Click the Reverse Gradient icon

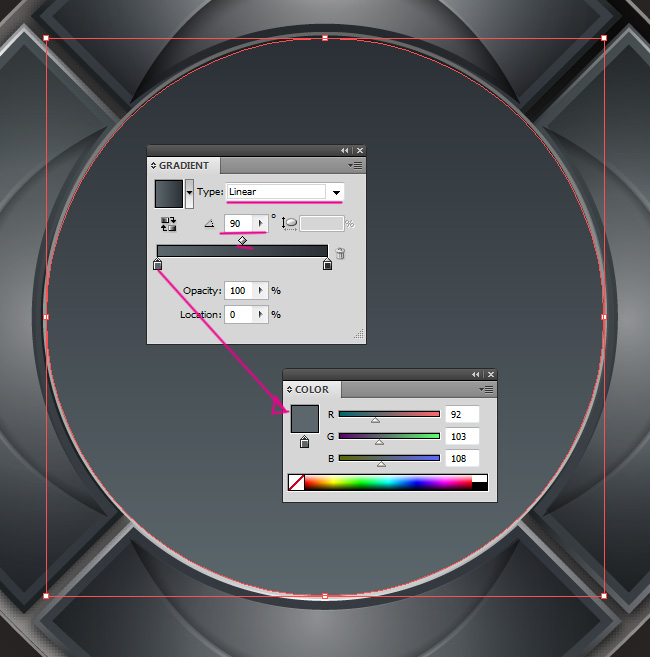coord(168,224)
